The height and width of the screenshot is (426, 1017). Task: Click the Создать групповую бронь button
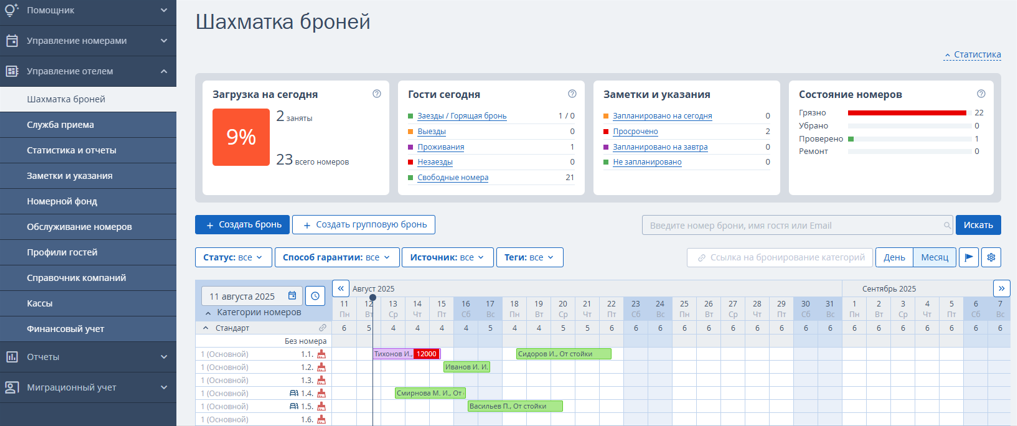(x=363, y=225)
